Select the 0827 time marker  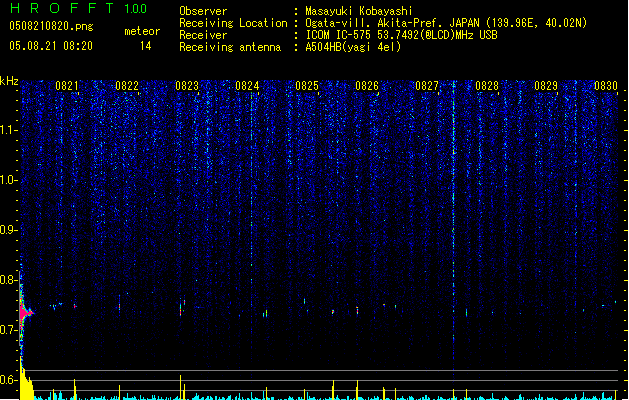tap(427, 86)
